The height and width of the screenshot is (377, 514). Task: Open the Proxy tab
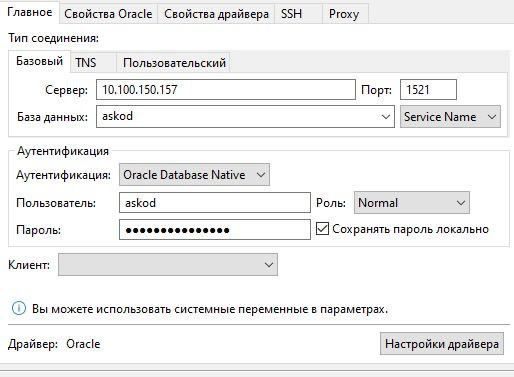click(345, 14)
